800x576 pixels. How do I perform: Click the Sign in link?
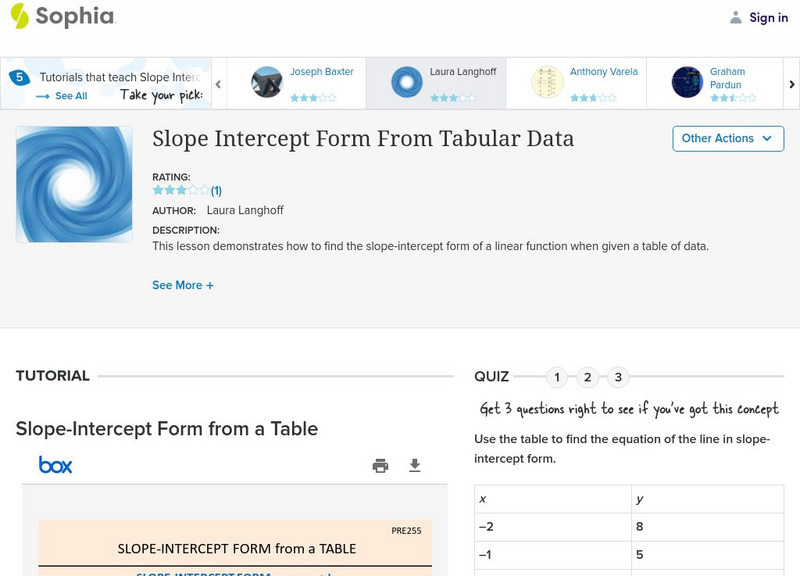click(768, 17)
